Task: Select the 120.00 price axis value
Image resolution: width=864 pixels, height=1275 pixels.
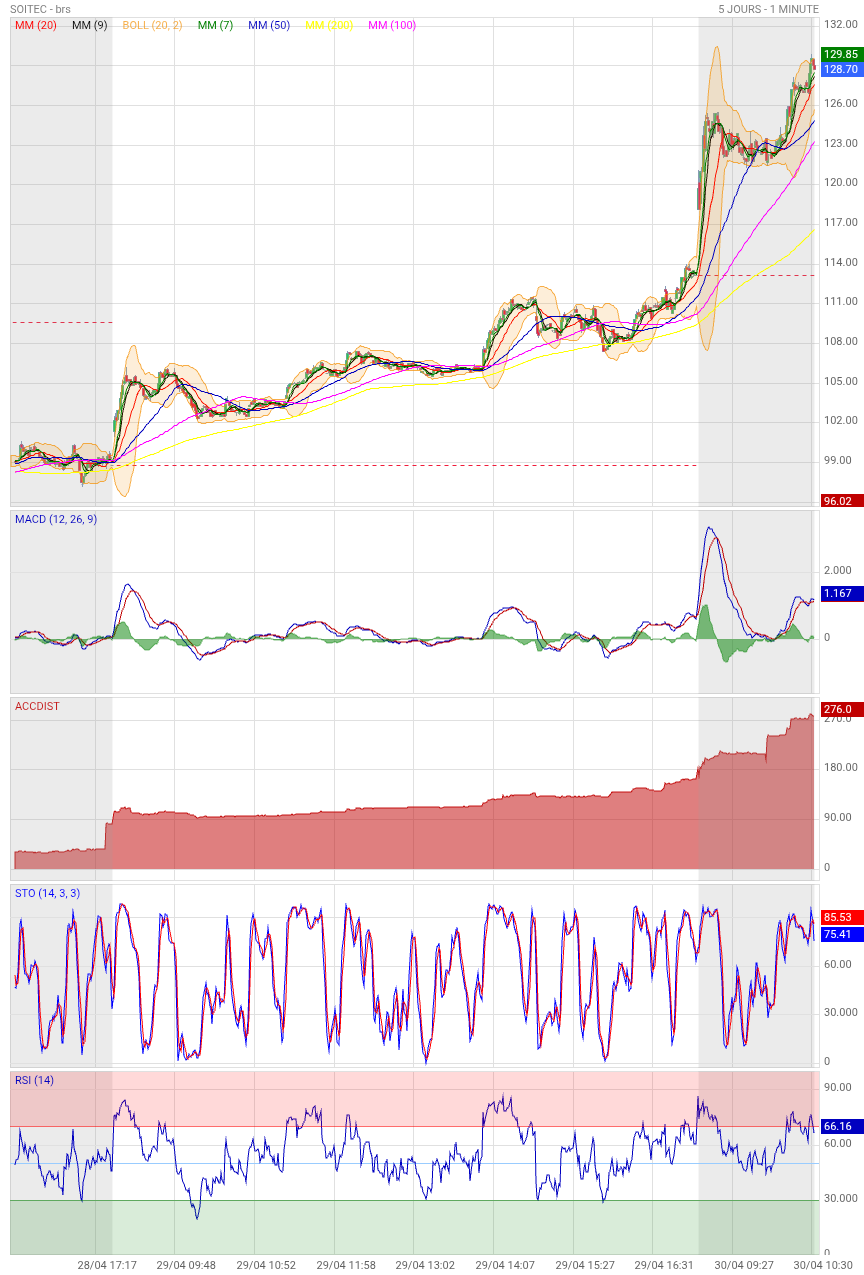Action: (841, 183)
